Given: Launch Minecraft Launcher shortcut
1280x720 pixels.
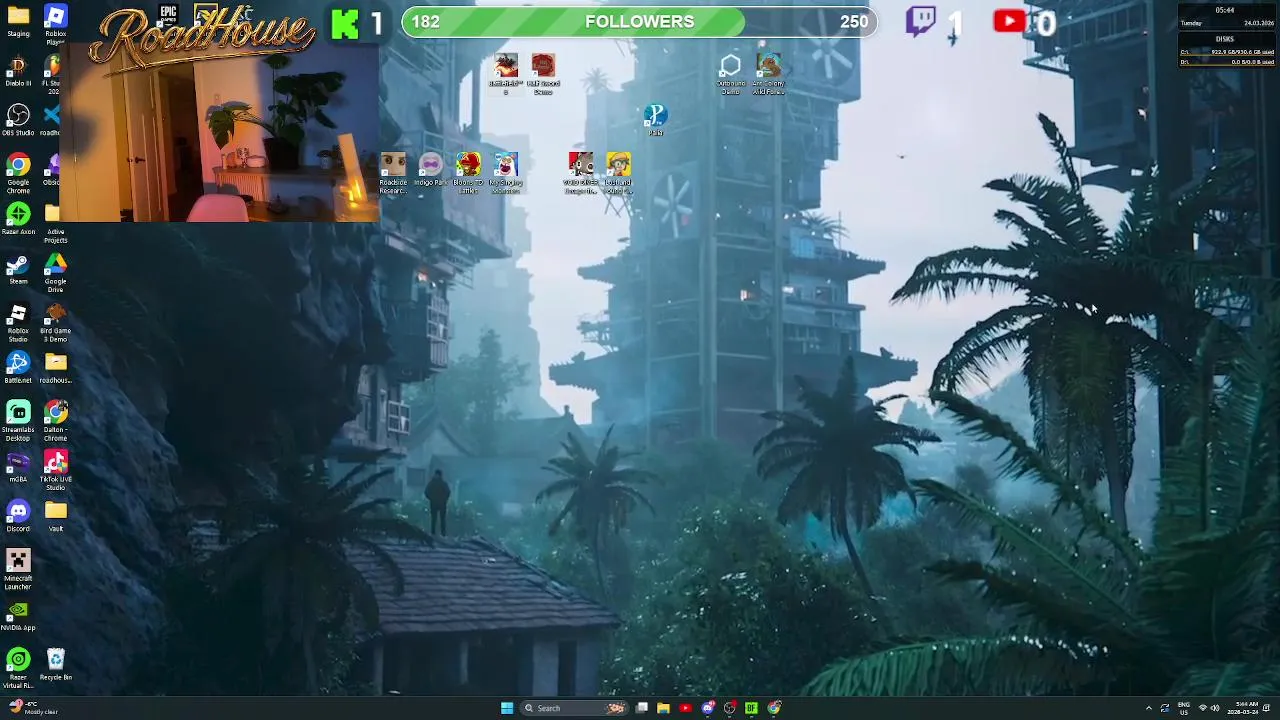Looking at the screenshot, I should 18,570.
